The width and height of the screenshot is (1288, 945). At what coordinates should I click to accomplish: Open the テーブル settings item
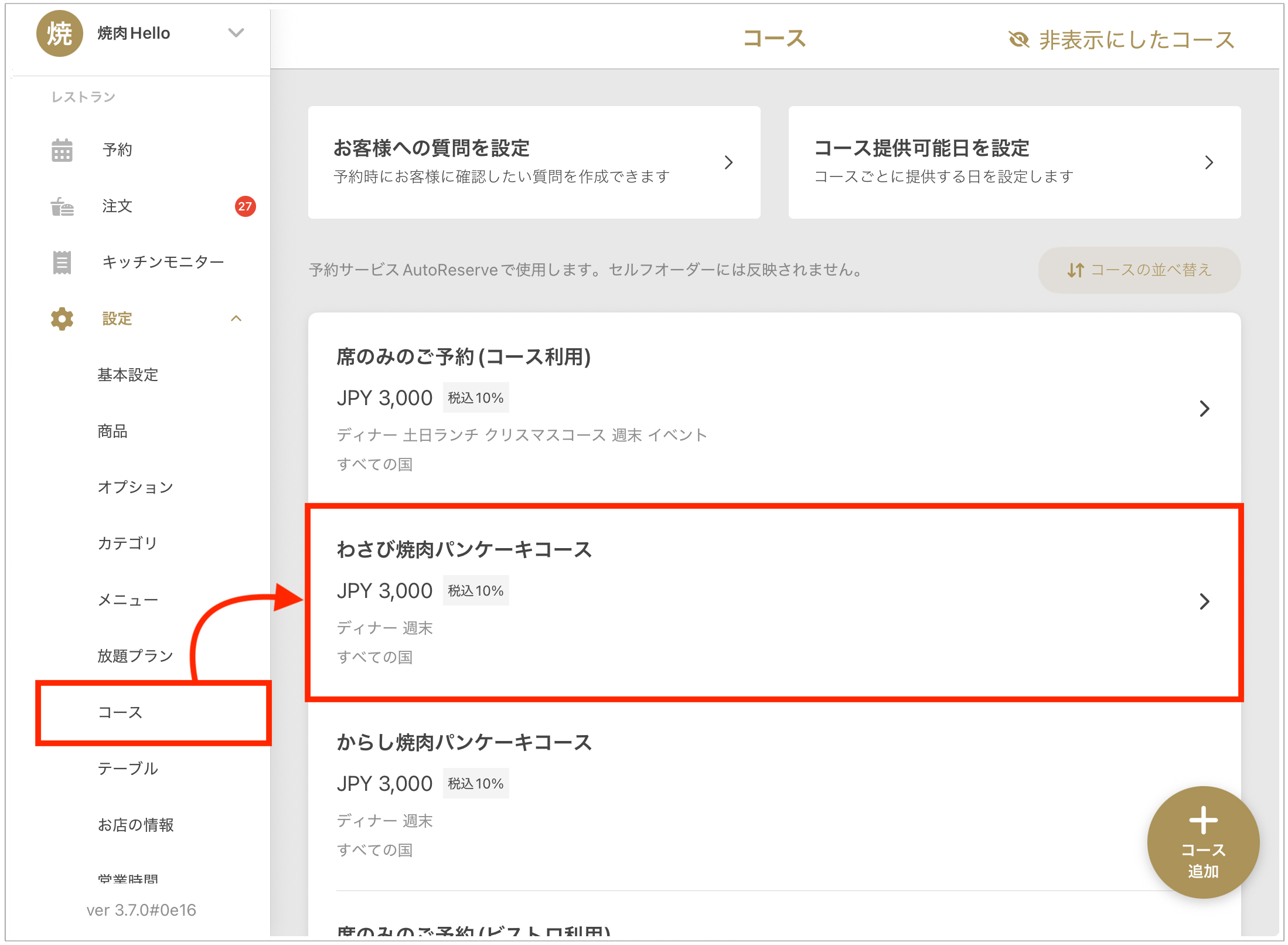coord(128,769)
